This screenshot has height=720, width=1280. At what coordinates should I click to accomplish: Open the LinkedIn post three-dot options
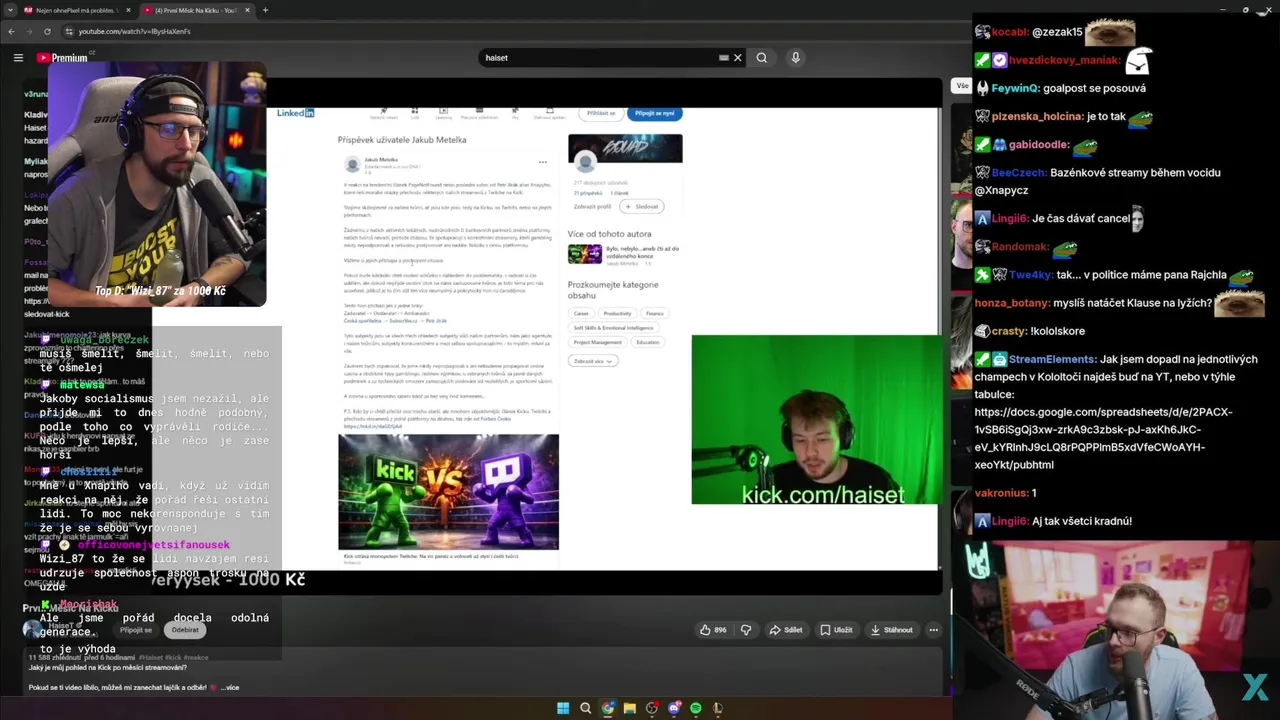(543, 162)
